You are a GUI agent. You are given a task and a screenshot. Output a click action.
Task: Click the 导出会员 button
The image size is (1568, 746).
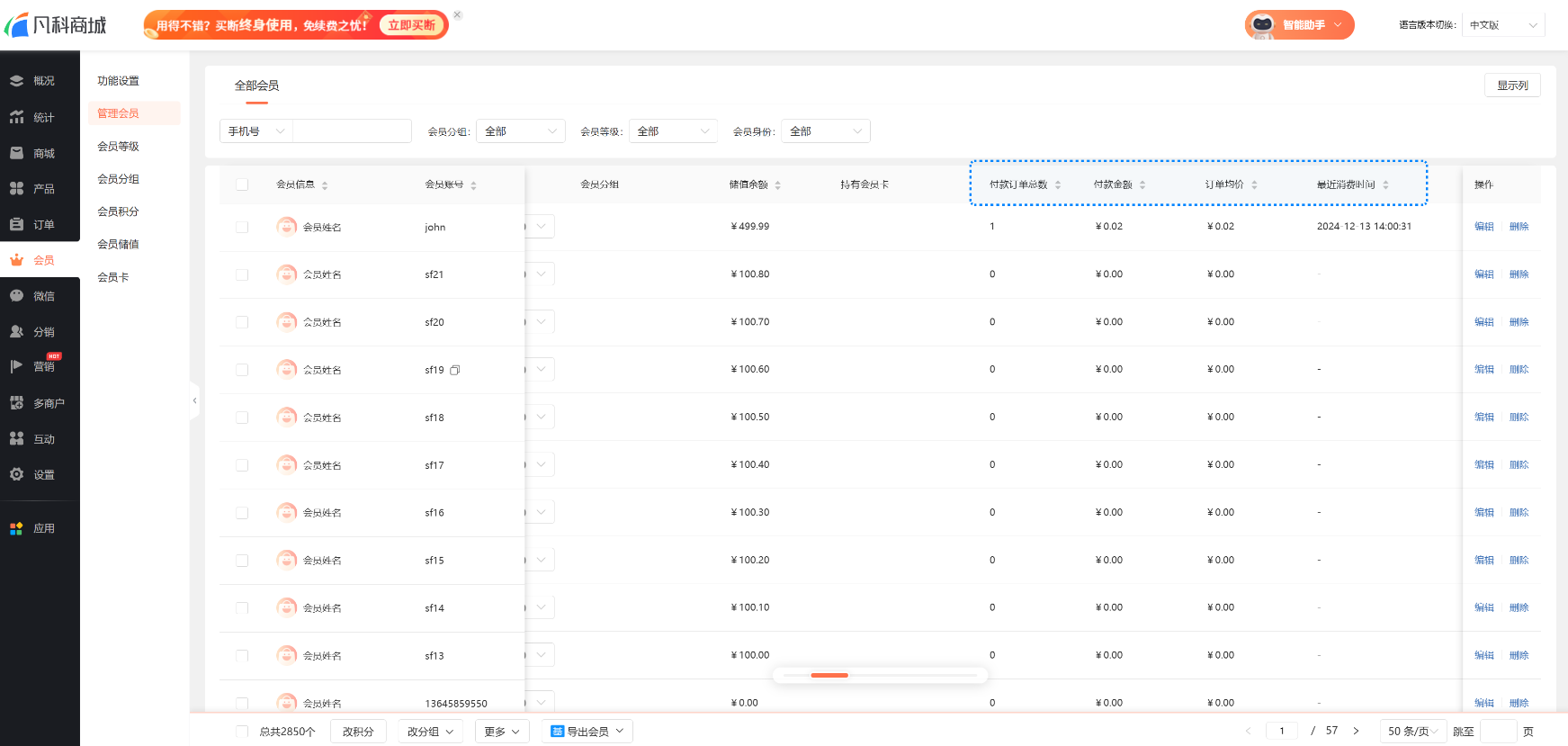[x=587, y=732]
